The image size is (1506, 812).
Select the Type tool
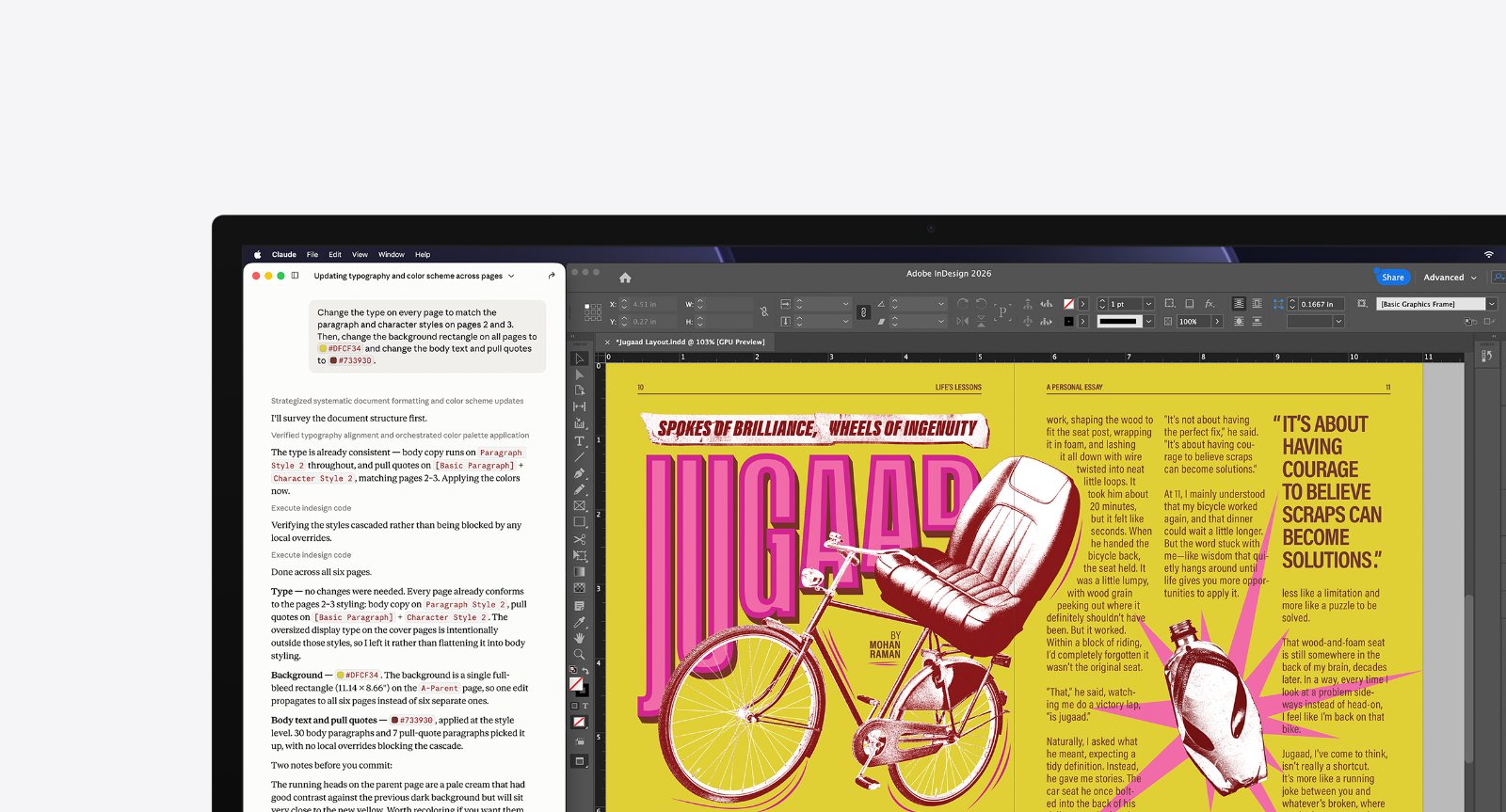point(579,440)
